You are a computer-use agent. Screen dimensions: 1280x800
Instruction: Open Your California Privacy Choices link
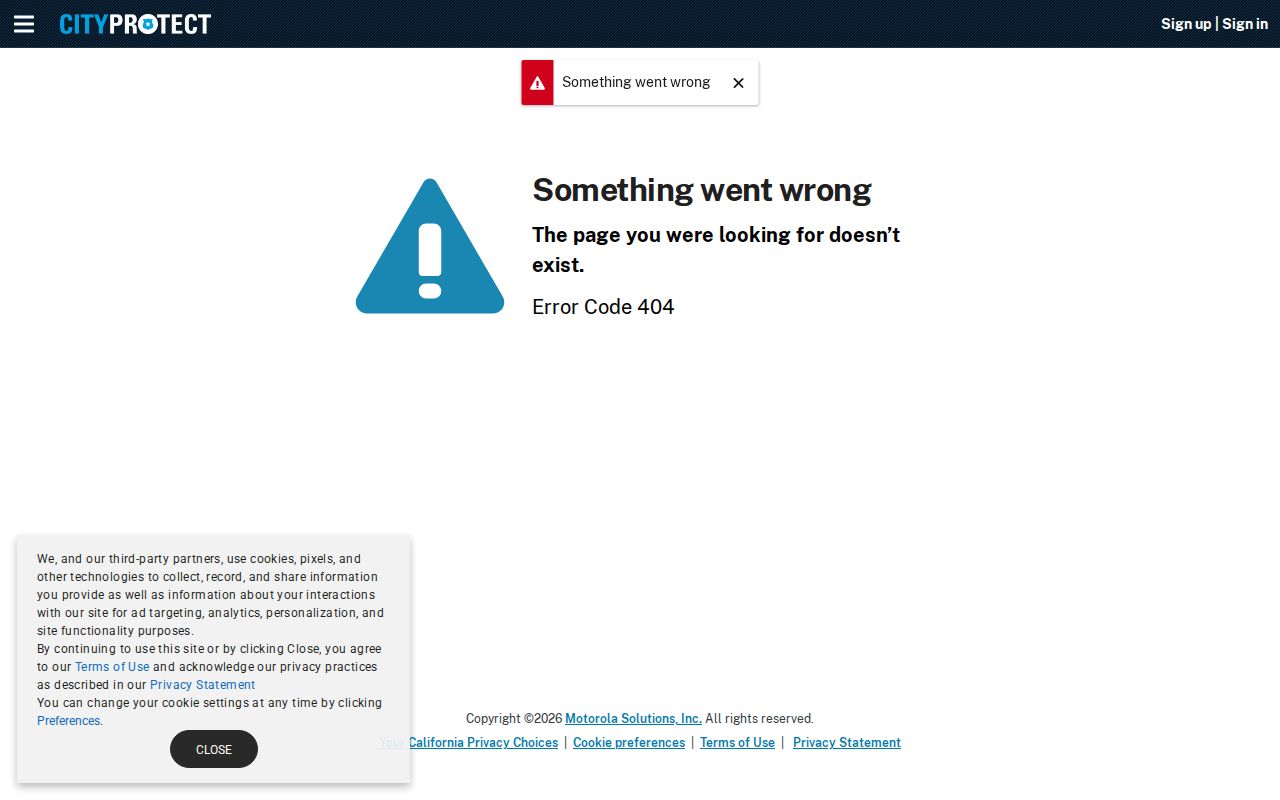point(469,743)
